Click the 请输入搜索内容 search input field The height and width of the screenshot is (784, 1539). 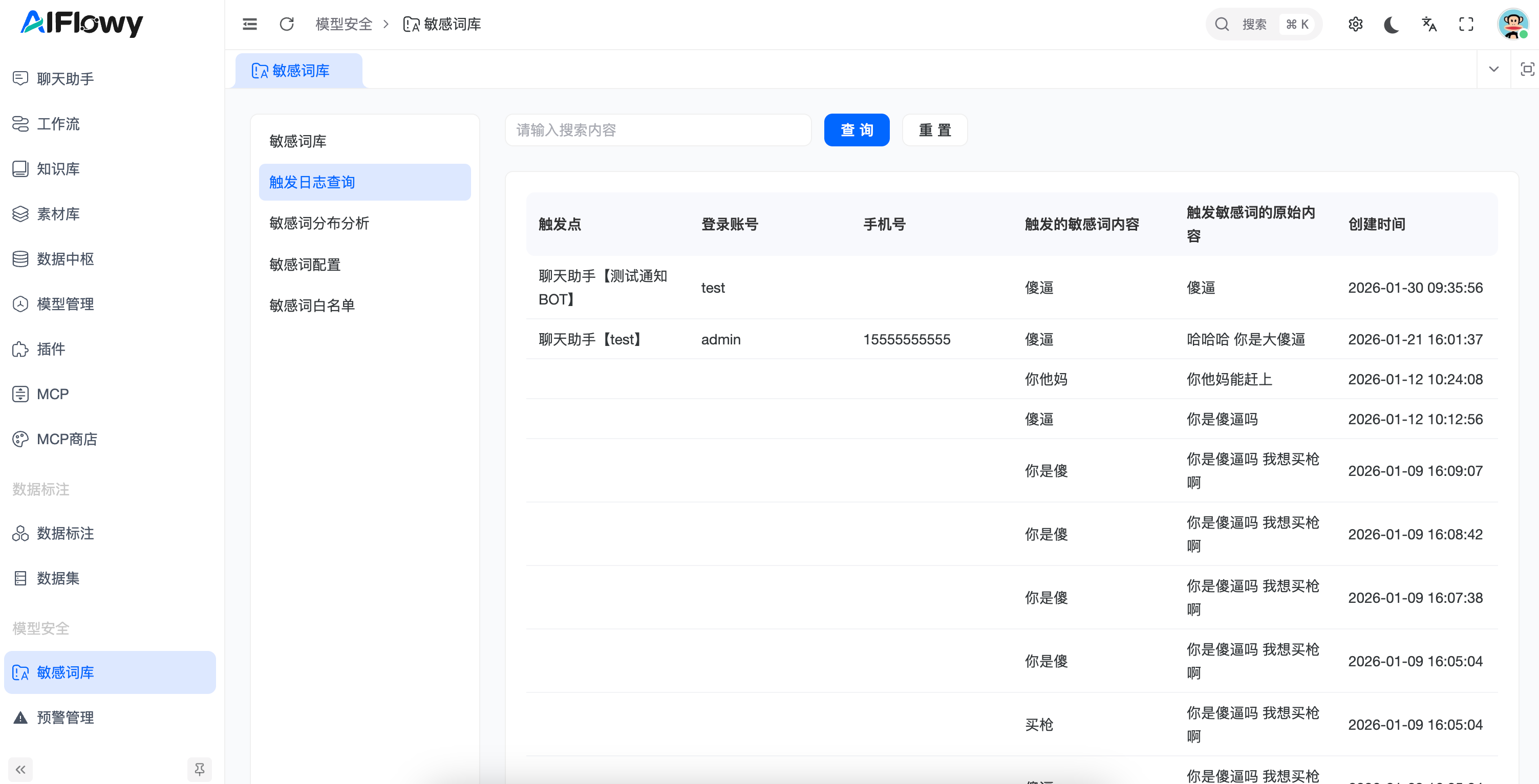[657, 129]
